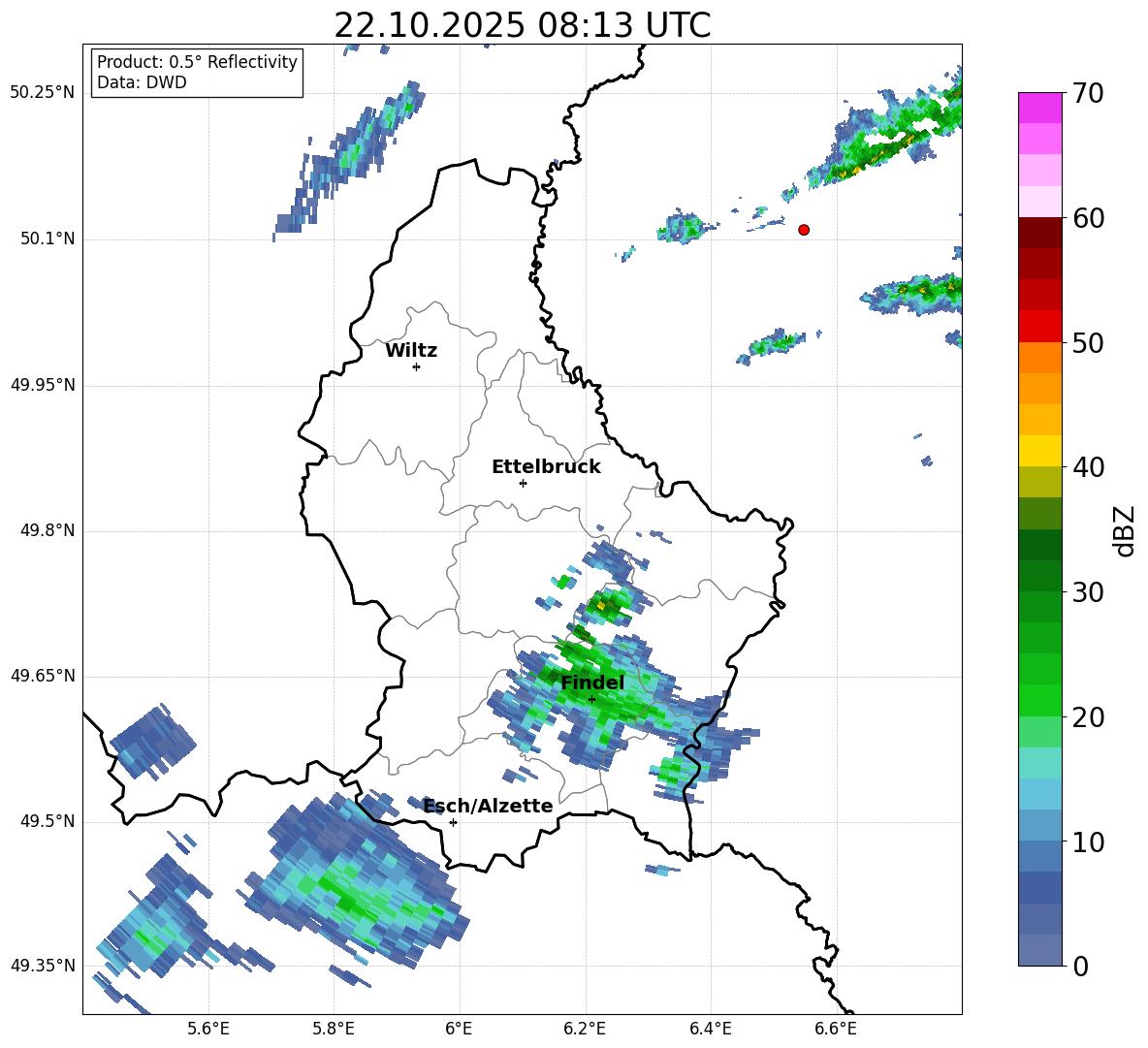Click the 10 value on the colorbar
This screenshot has width=1148, height=1048.
(1088, 842)
